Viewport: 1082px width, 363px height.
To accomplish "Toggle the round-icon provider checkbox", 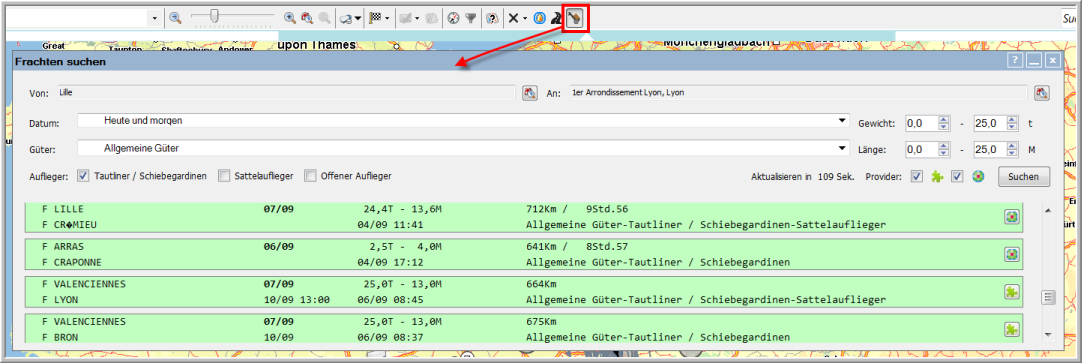I will [957, 177].
